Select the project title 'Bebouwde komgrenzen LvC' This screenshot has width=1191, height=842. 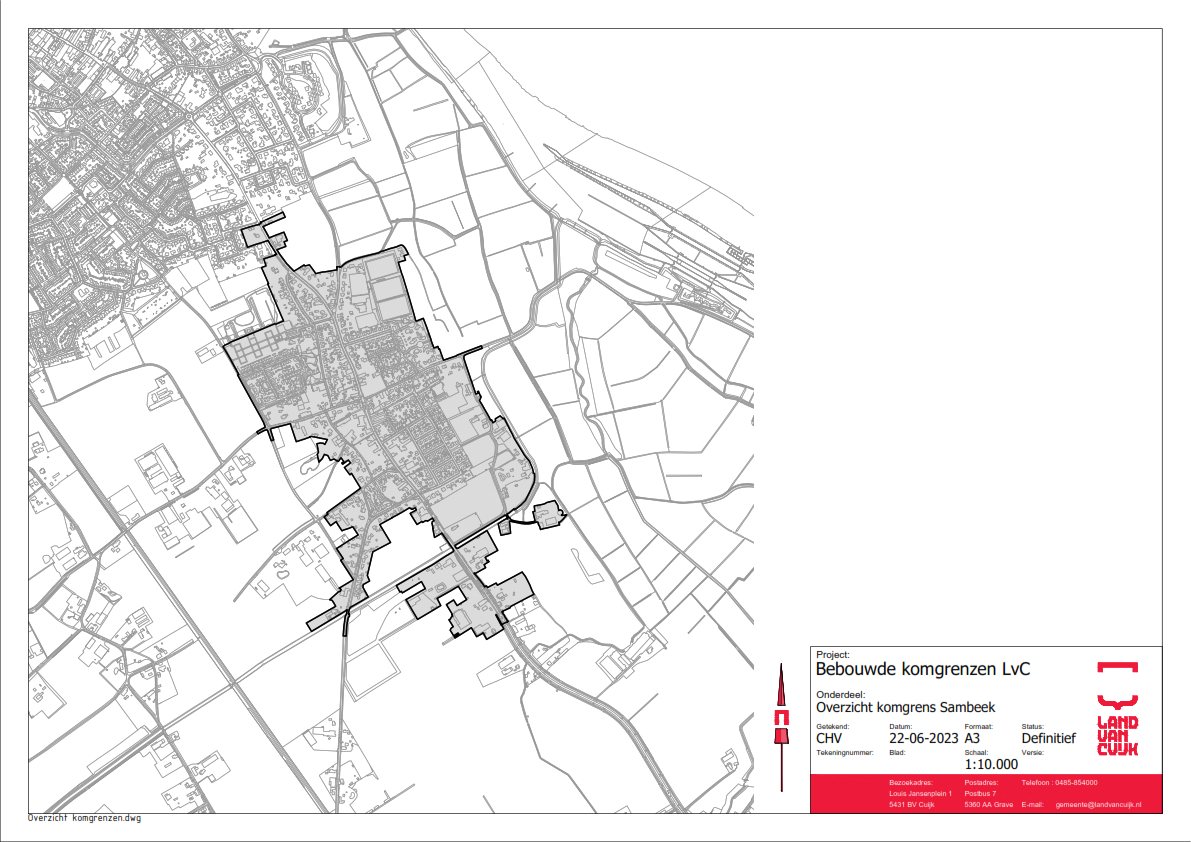point(908,669)
